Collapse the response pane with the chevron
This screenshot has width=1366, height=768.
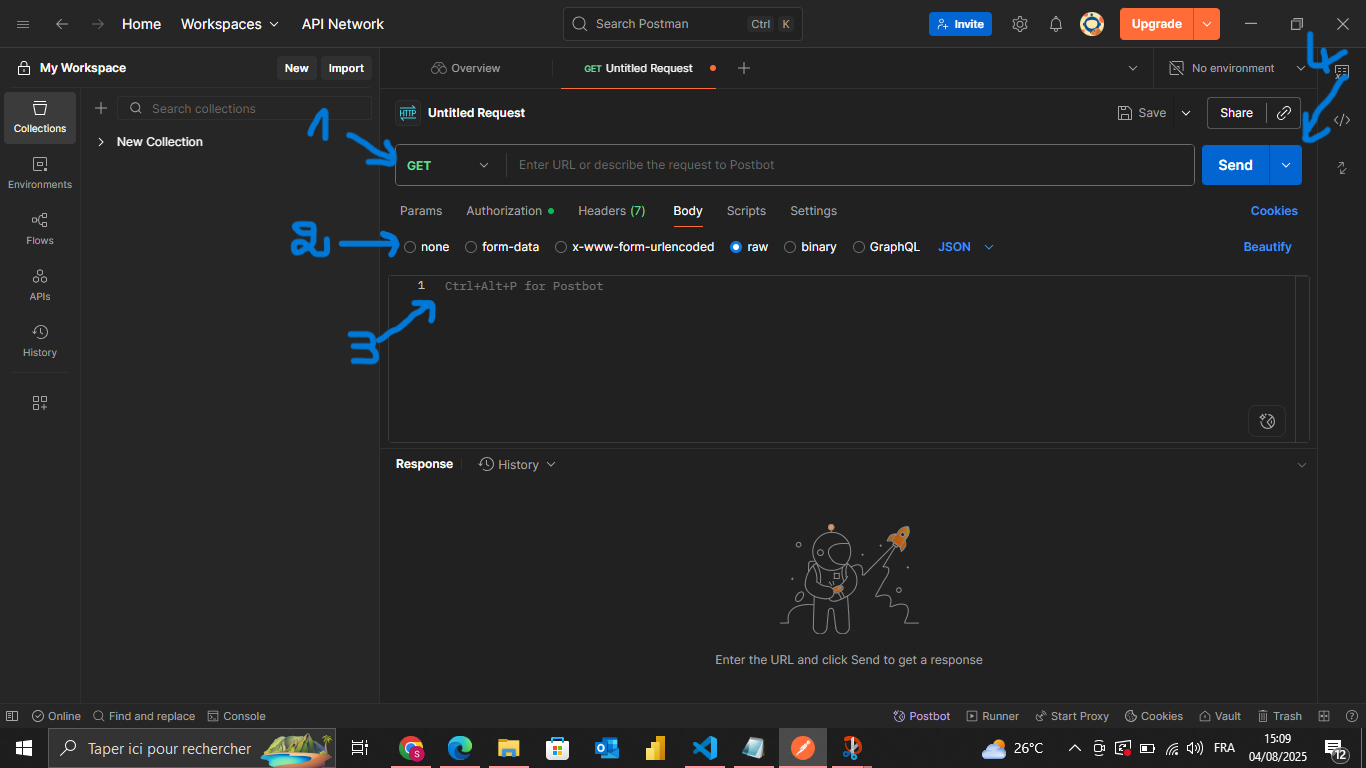1301,465
